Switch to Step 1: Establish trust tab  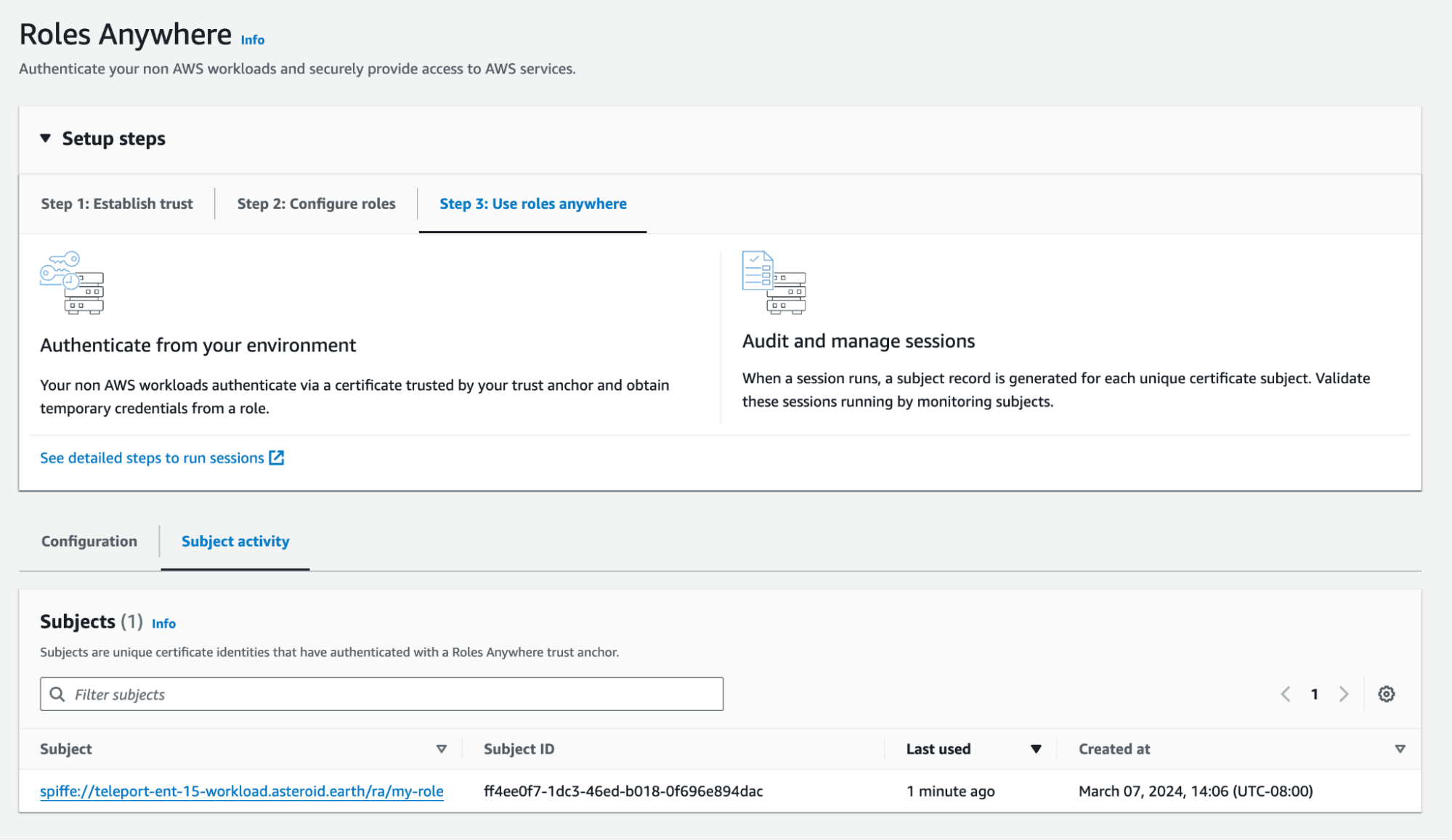[x=117, y=203]
